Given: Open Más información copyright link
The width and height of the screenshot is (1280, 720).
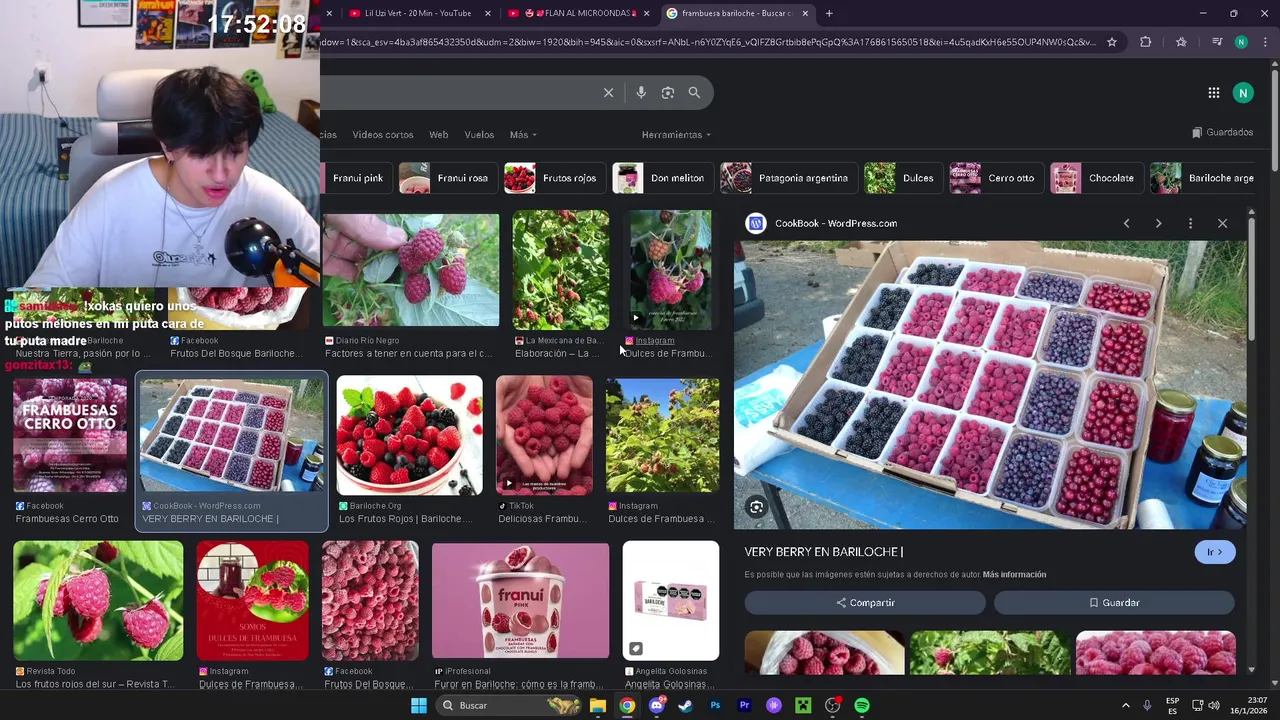Looking at the screenshot, I should 1014,574.
